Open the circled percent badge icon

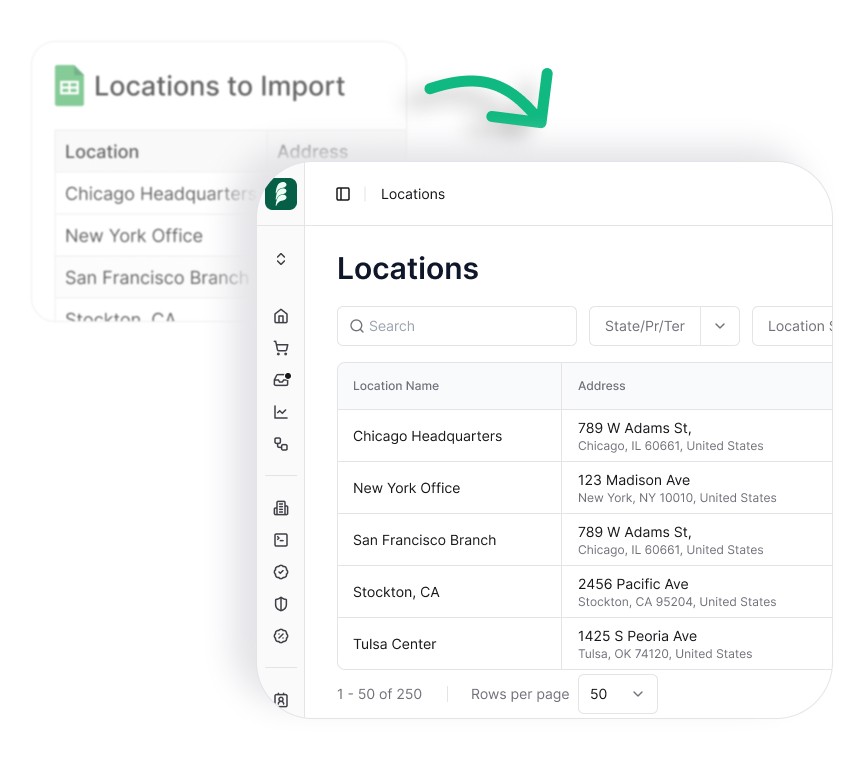281,636
